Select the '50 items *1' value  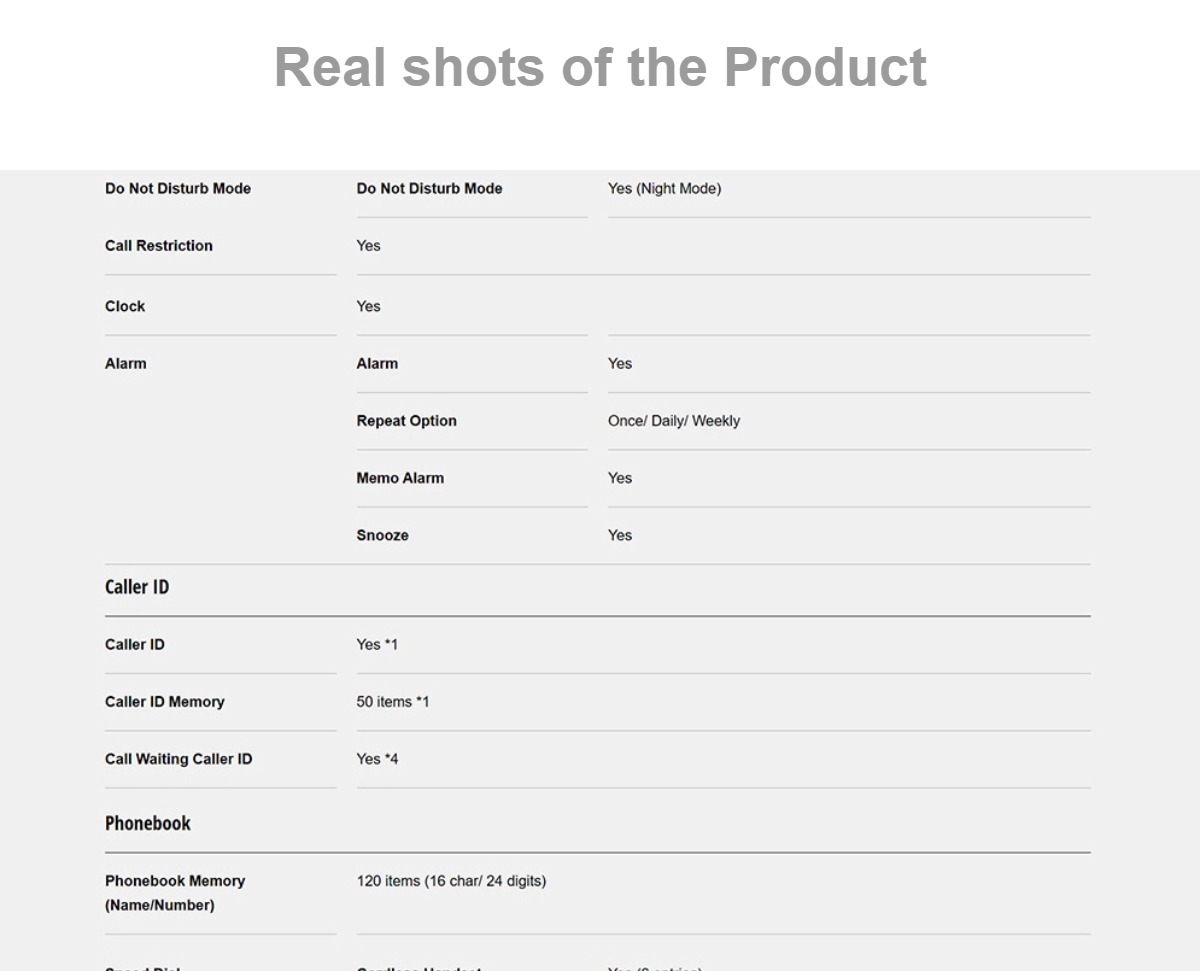(x=393, y=701)
